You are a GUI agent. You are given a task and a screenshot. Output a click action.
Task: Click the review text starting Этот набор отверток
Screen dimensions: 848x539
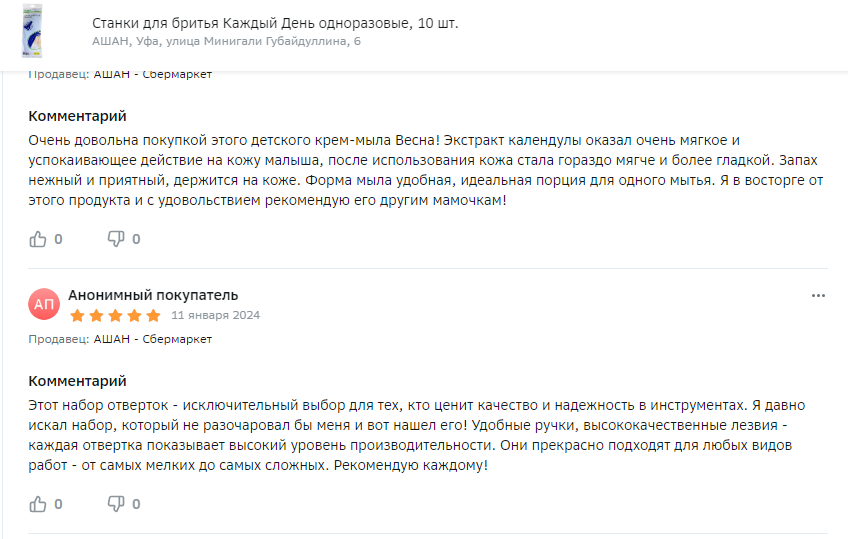pos(417,435)
